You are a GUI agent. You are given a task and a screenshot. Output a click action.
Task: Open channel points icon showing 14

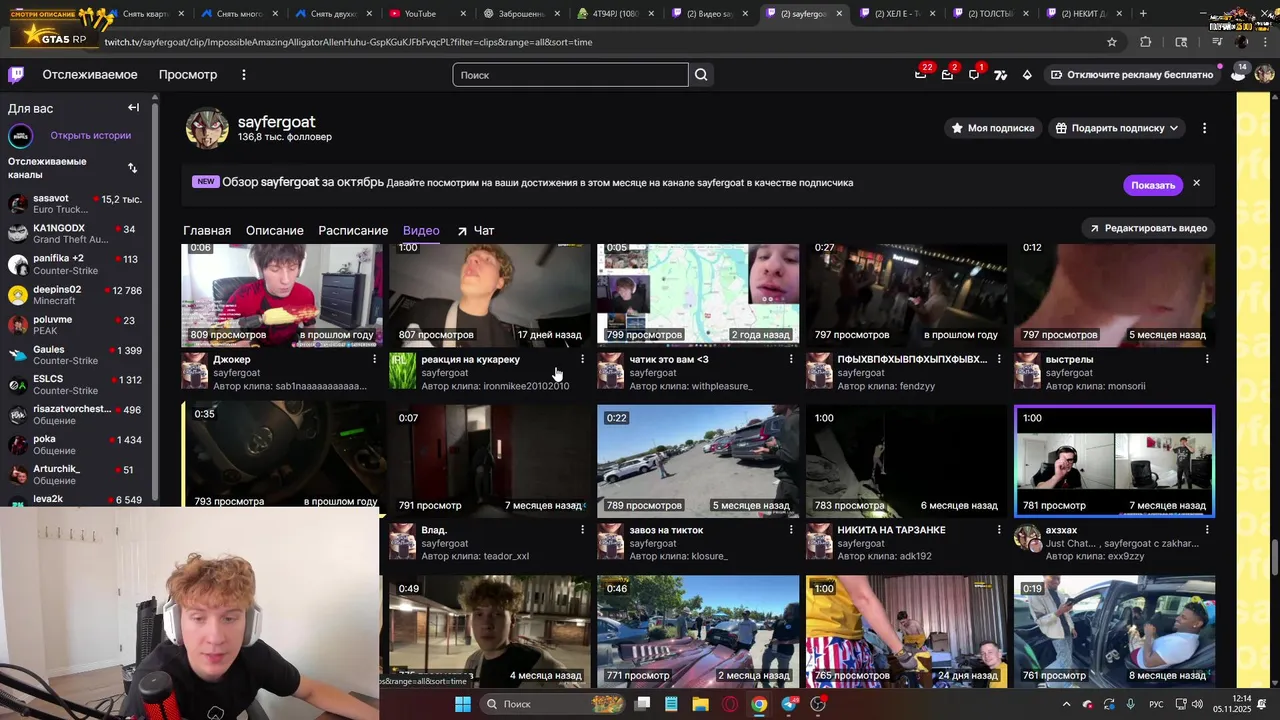coord(1238,74)
